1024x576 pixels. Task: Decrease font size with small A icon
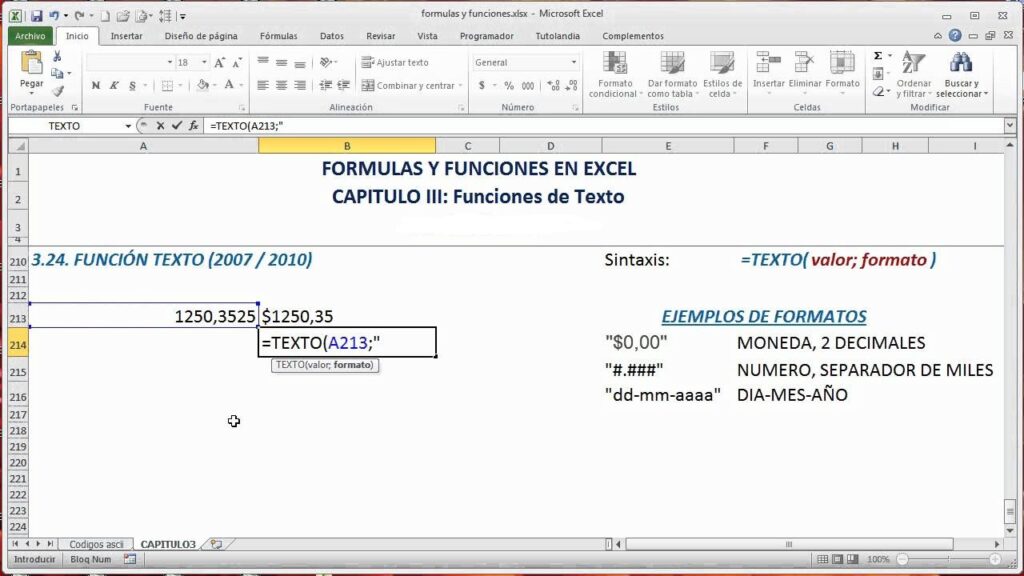click(x=237, y=63)
